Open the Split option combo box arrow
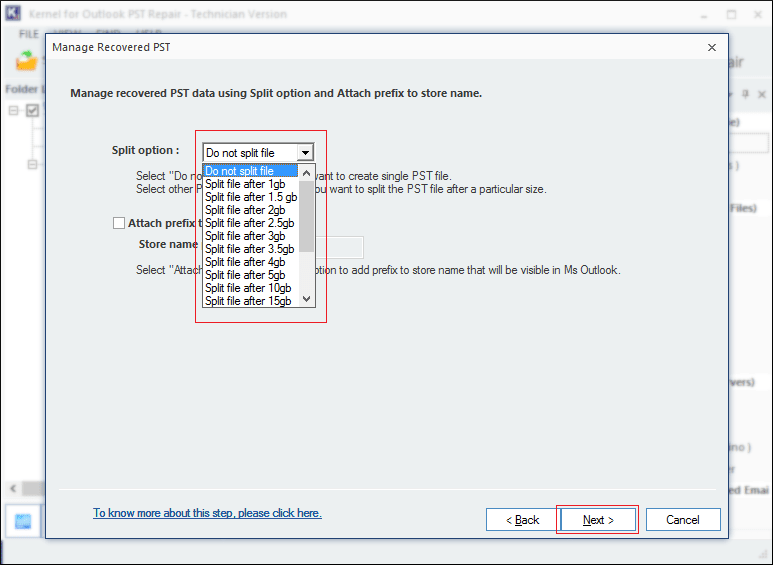773x565 pixels. 305,153
